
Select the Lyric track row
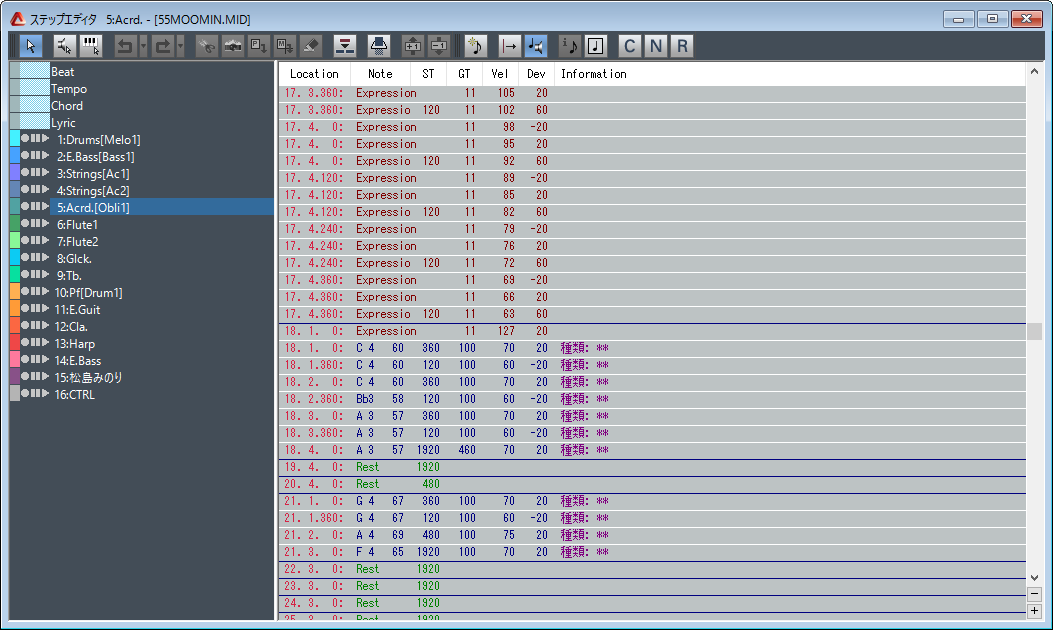pos(142,123)
